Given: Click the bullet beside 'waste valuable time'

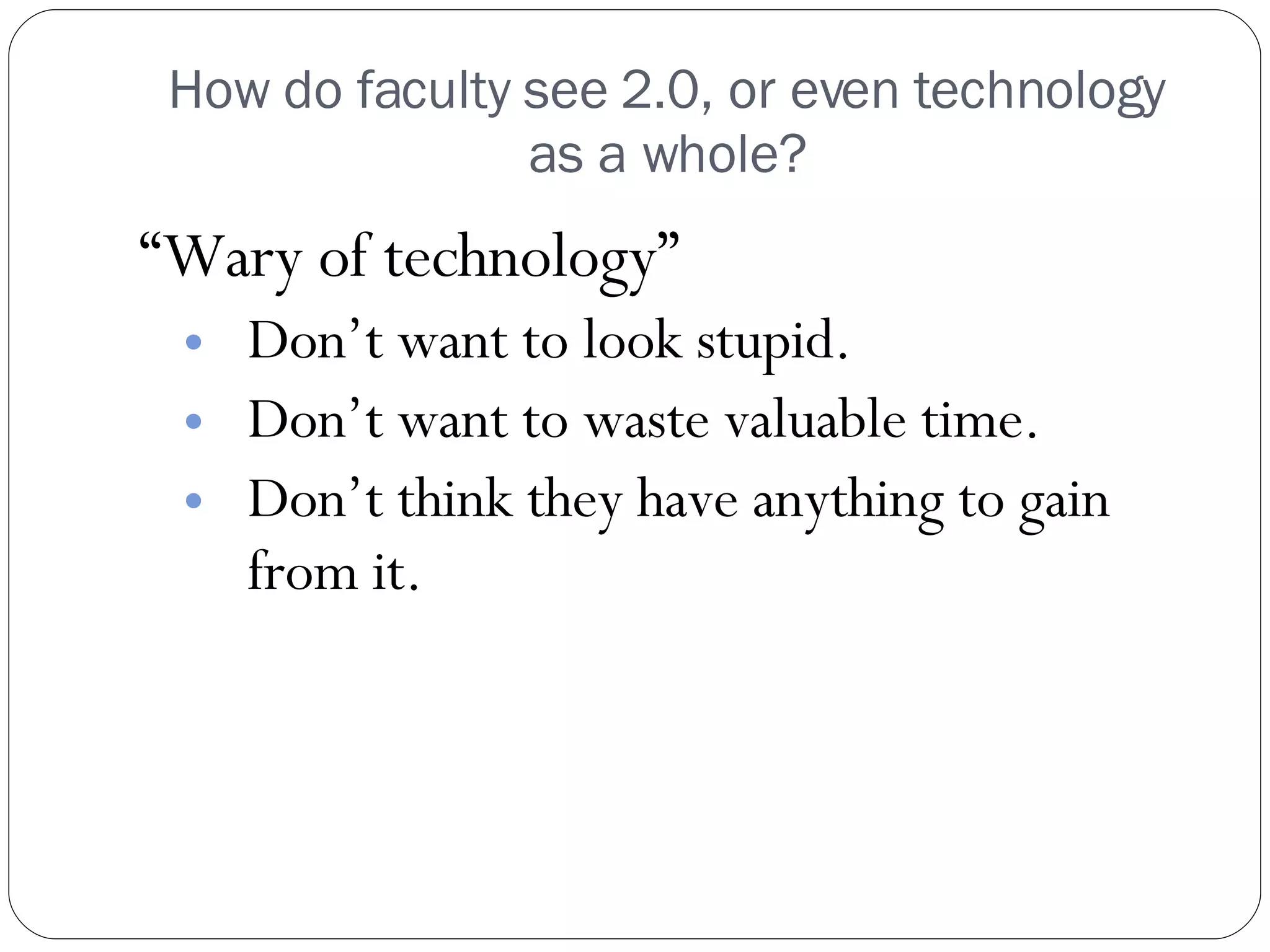Looking at the screenshot, I should coord(193,421).
